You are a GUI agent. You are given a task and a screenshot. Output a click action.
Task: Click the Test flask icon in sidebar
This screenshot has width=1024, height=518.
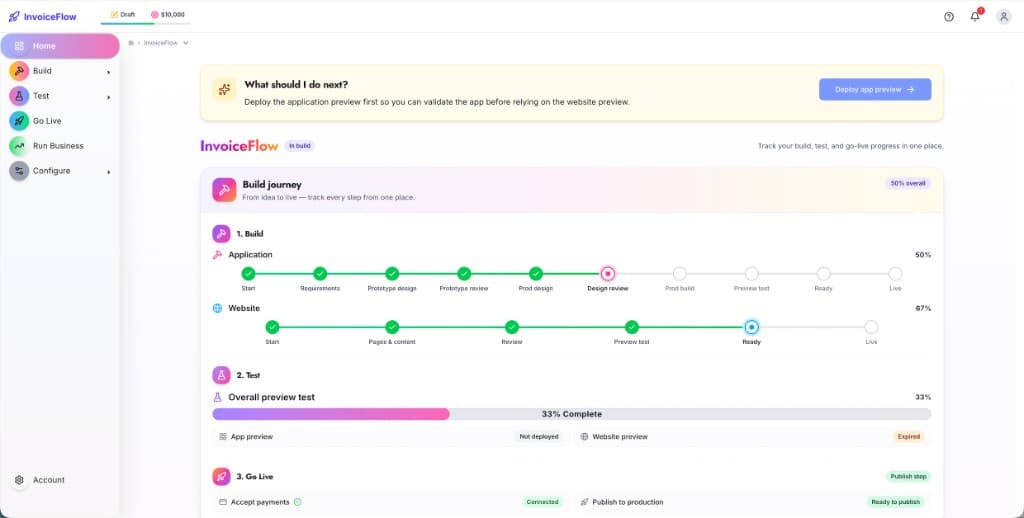pyautogui.click(x=19, y=96)
